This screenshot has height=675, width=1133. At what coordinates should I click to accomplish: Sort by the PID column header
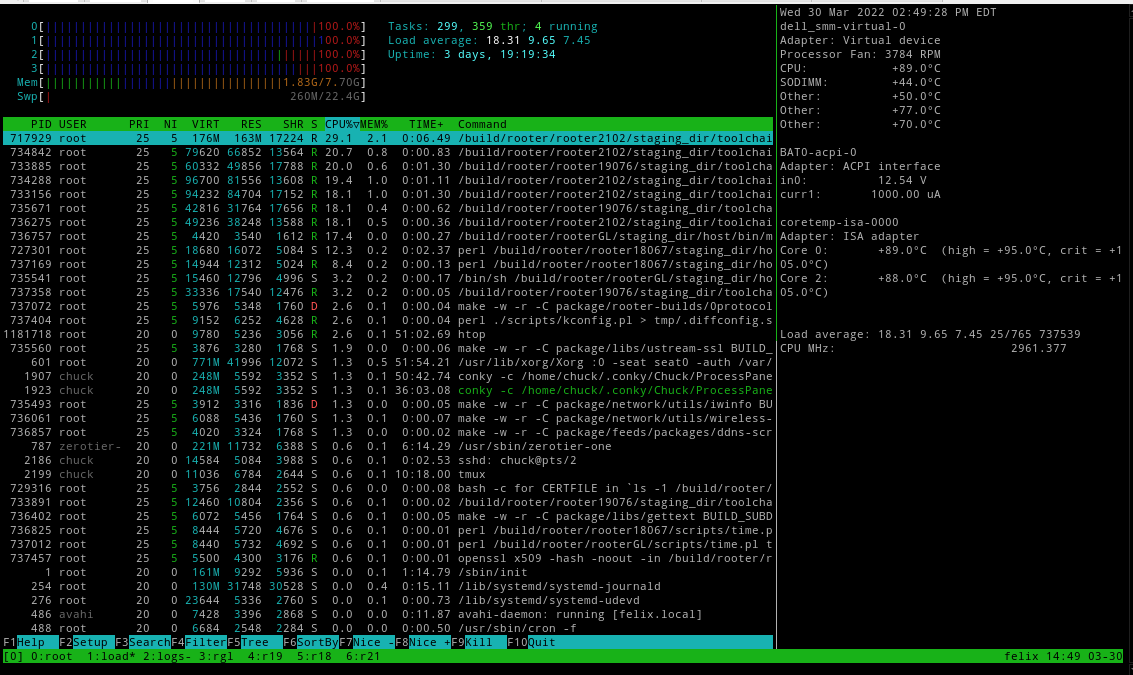pos(40,124)
